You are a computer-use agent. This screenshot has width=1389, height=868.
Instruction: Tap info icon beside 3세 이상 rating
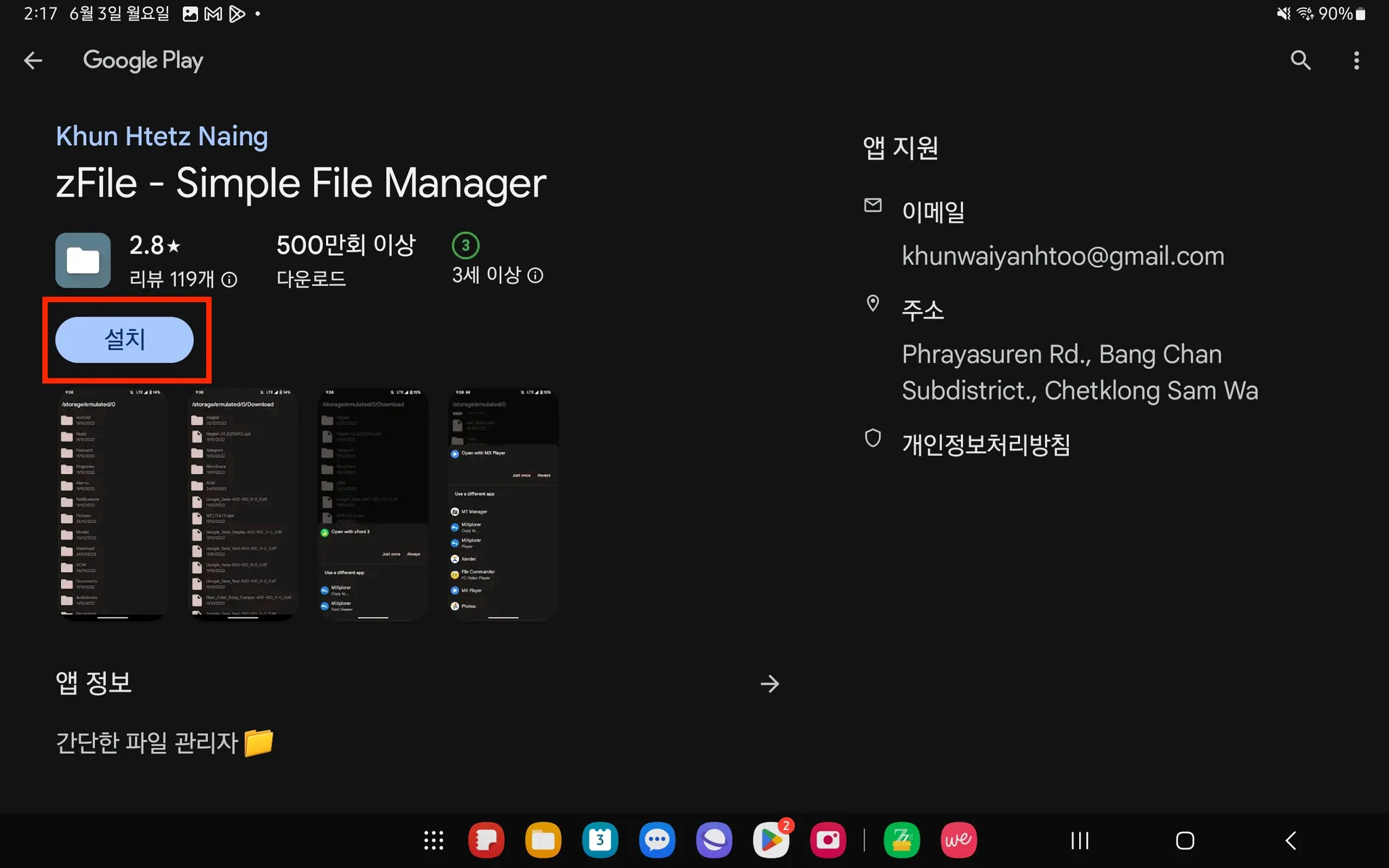coord(535,275)
